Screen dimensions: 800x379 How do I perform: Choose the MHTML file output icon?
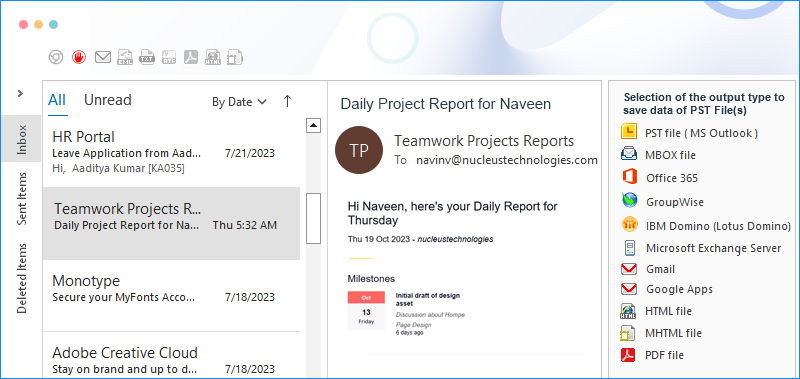pyautogui.click(x=628, y=333)
